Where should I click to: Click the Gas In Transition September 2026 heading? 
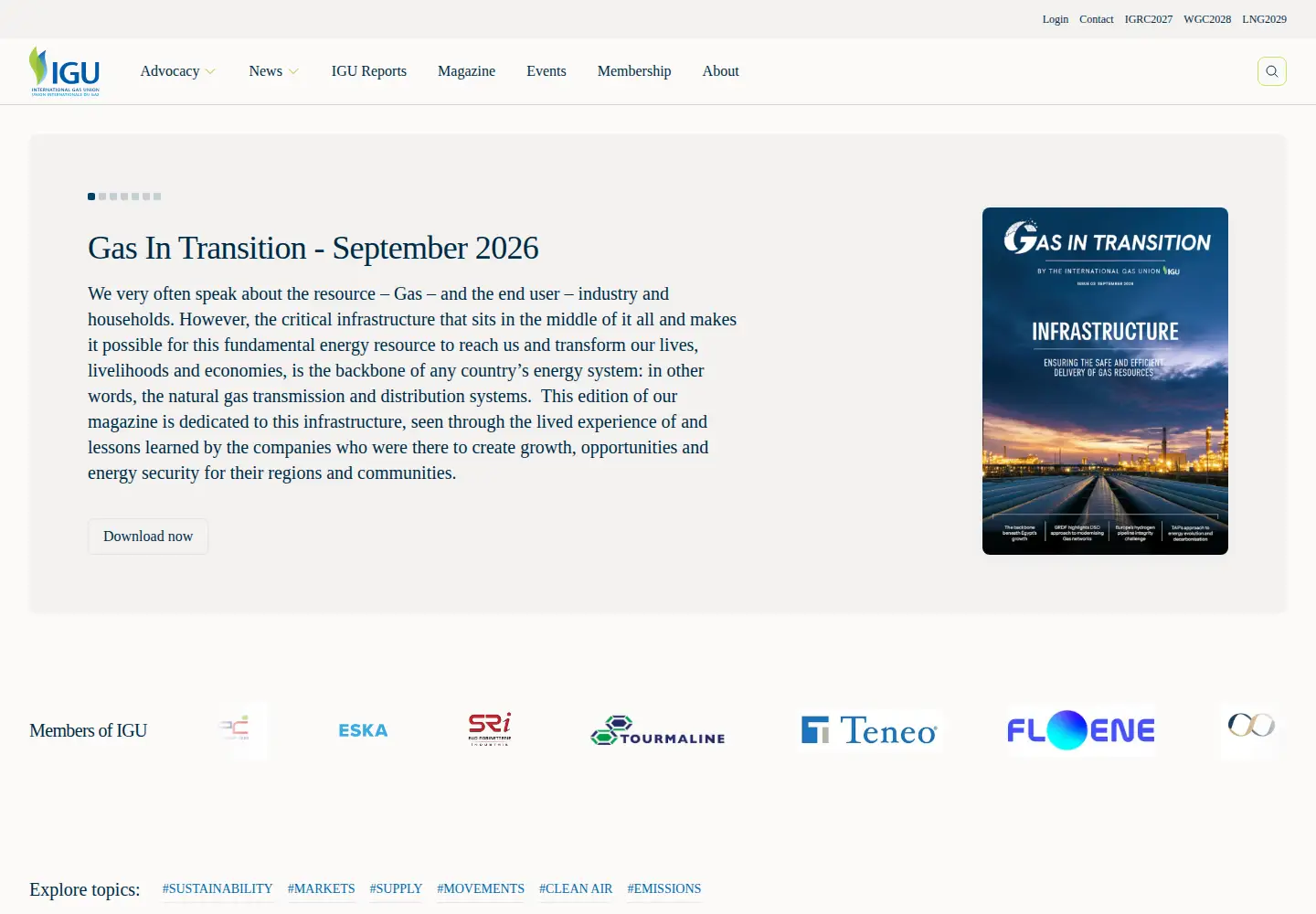click(313, 248)
